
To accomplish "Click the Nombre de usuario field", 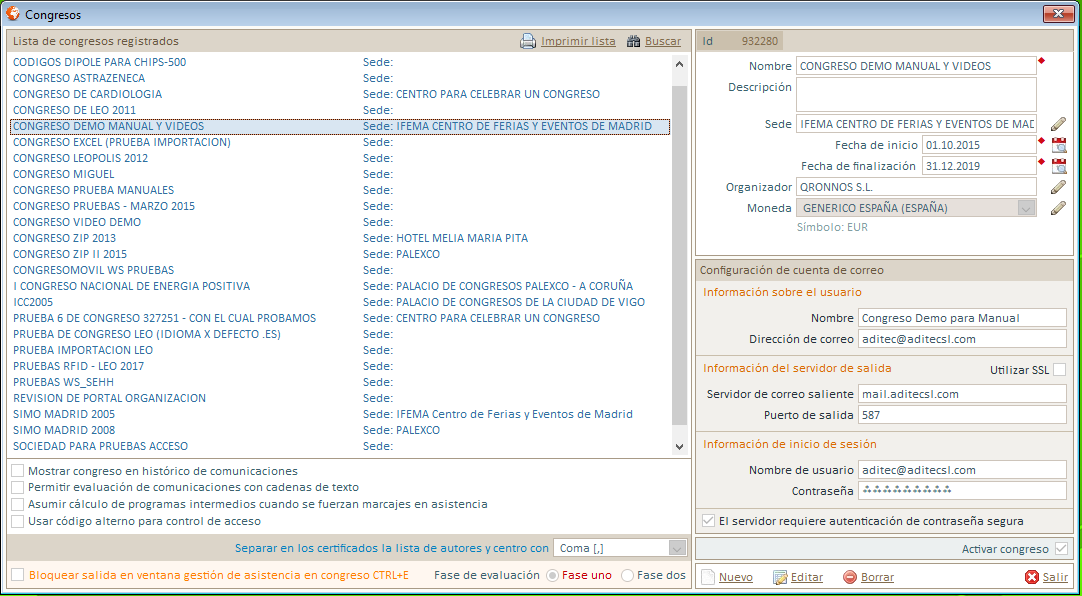I will pyautogui.click(x=962, y=470).
